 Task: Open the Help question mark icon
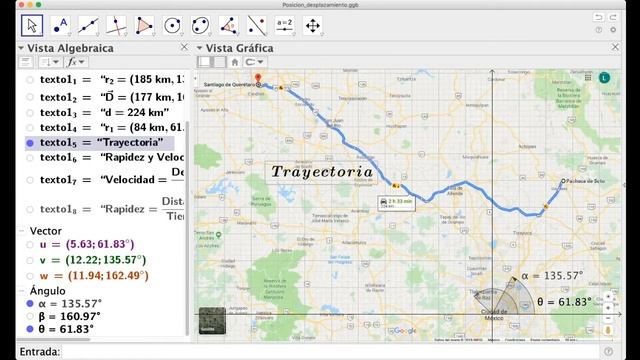[x=599, y=30]
